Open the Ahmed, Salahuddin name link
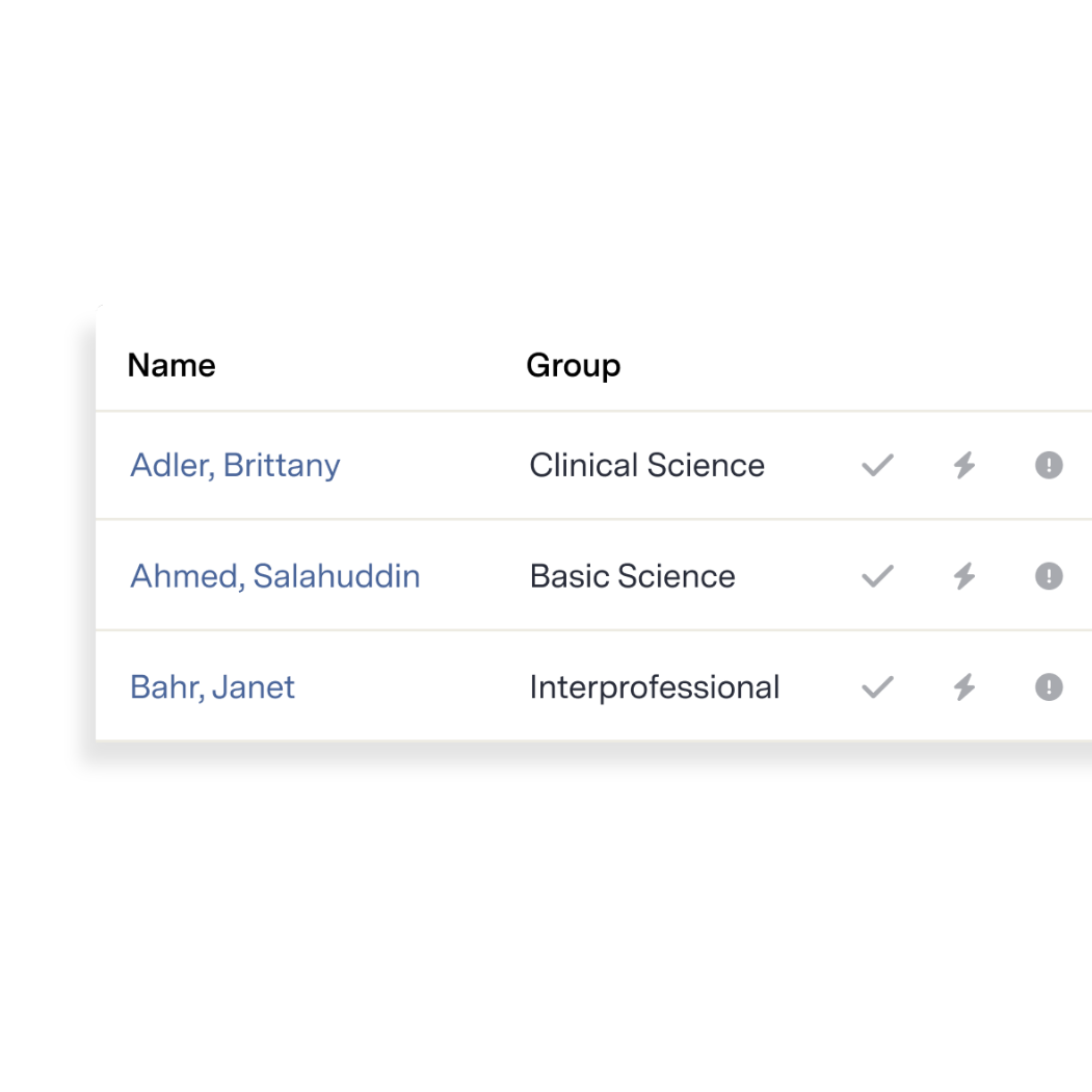 tap(275, 576)
